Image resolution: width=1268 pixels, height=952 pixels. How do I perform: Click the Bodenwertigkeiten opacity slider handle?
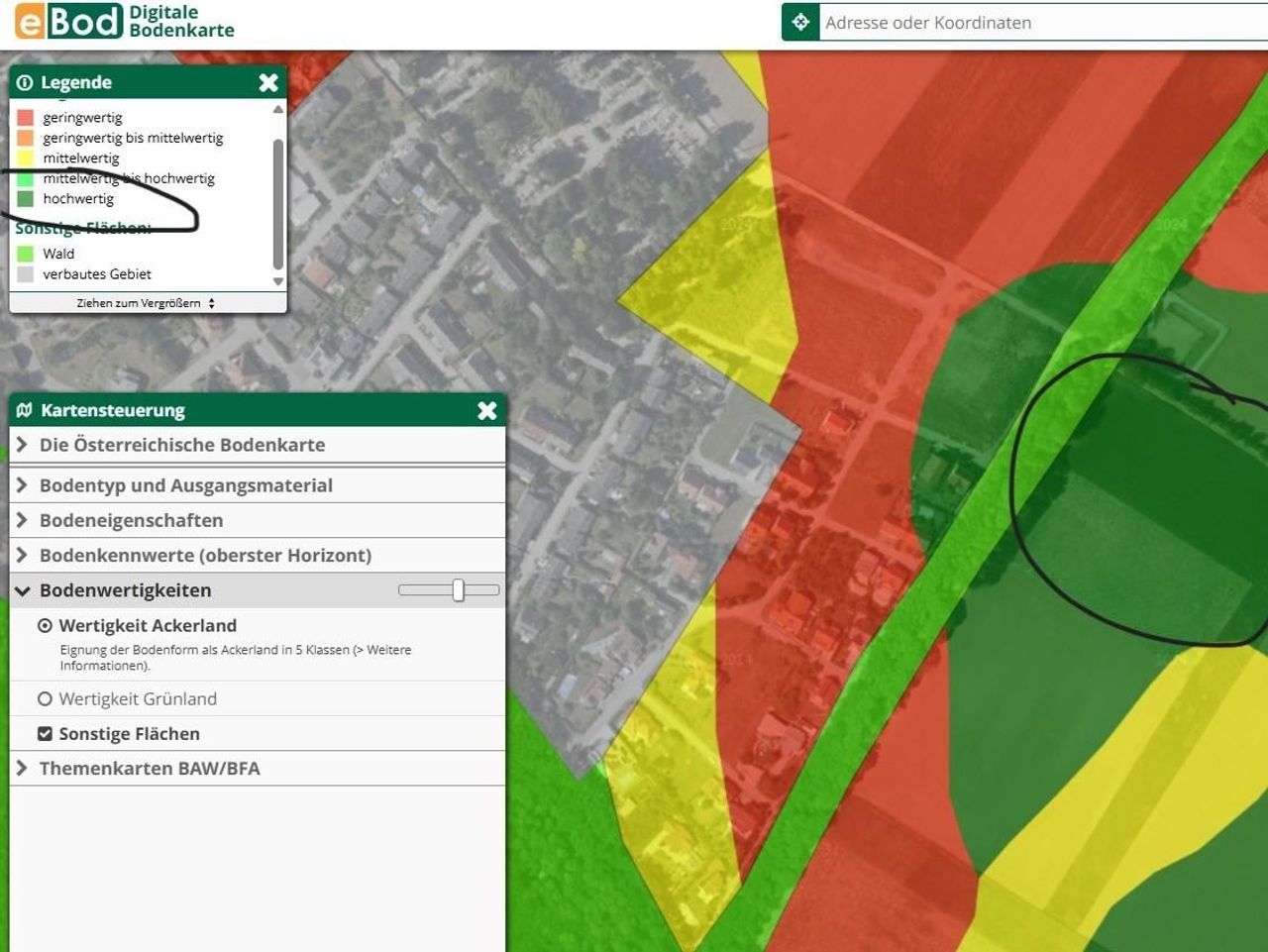[x=458, y=590]
